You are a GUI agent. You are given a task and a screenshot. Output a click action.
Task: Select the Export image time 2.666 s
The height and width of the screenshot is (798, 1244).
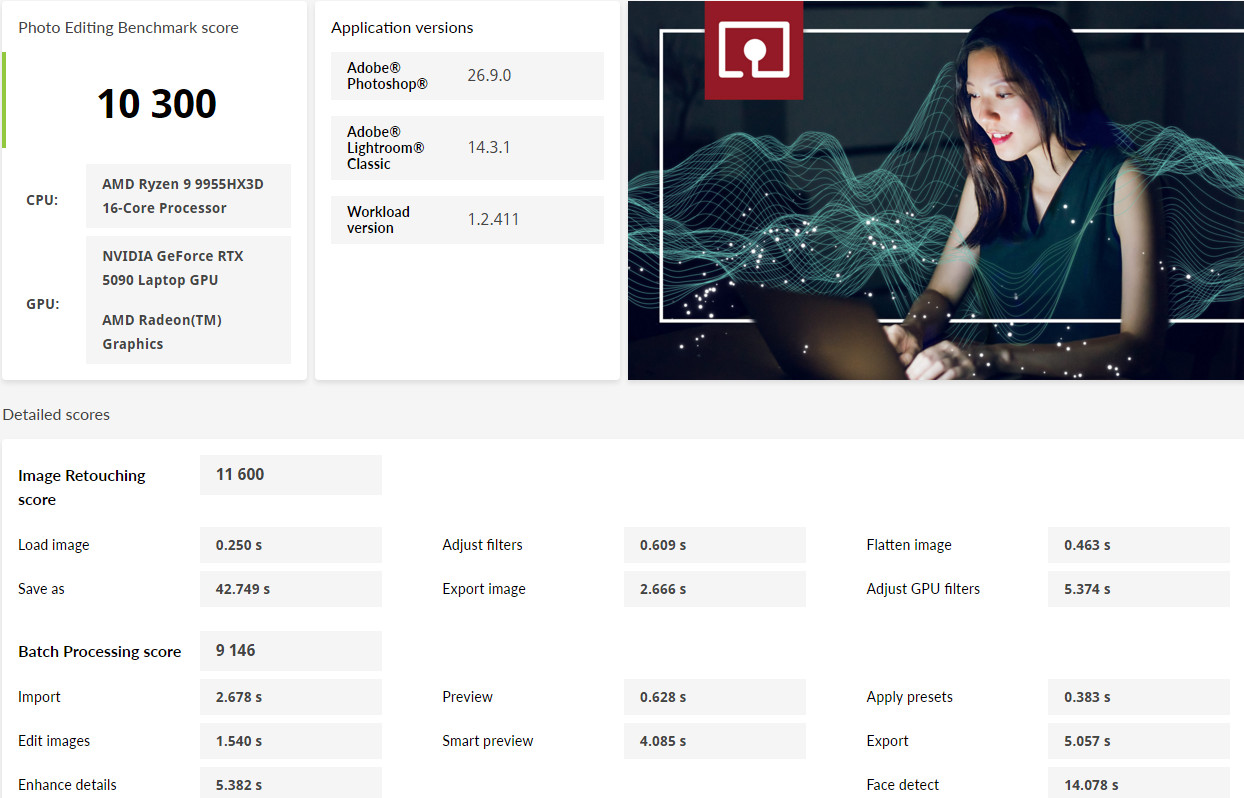click(x=663, y=589)
